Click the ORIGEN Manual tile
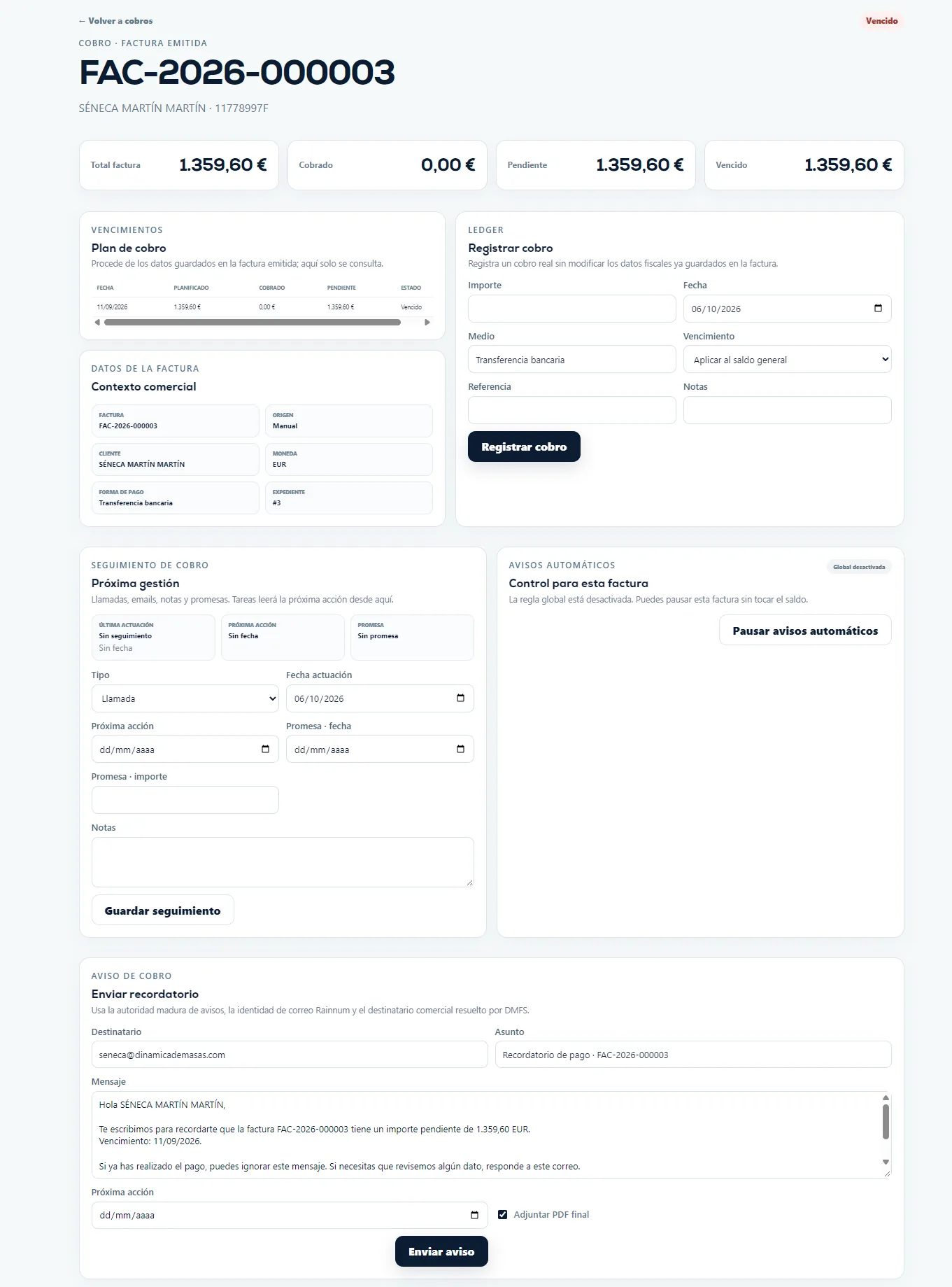This screenshot has width=952, height=1287. coord(348,421)
